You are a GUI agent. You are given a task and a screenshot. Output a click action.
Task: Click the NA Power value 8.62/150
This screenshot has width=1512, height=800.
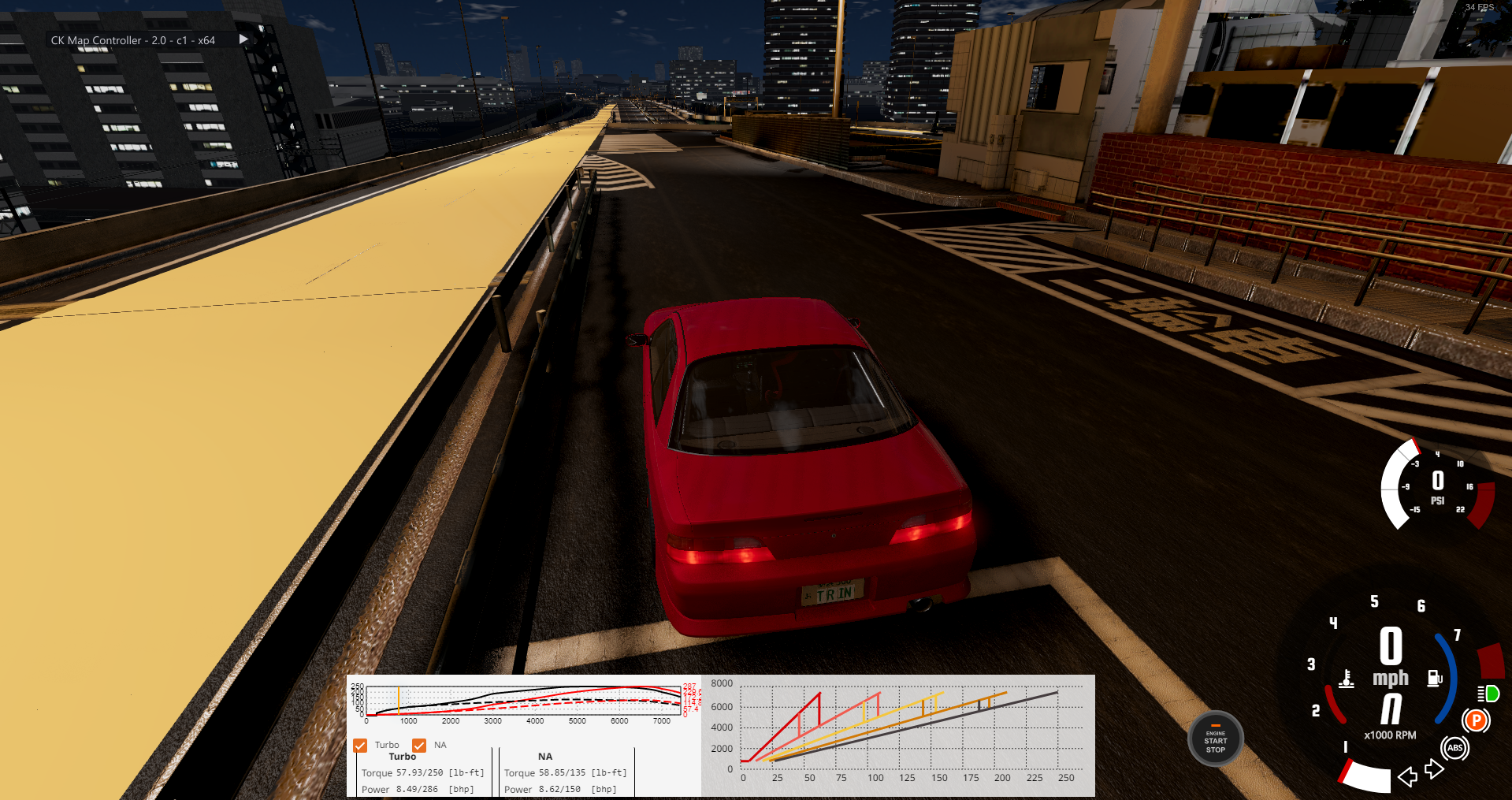[559, 789]
